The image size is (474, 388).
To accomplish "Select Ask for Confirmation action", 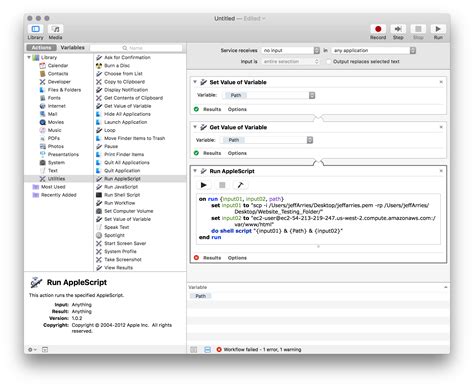I will pyautogui.click(x=127, y=58).
